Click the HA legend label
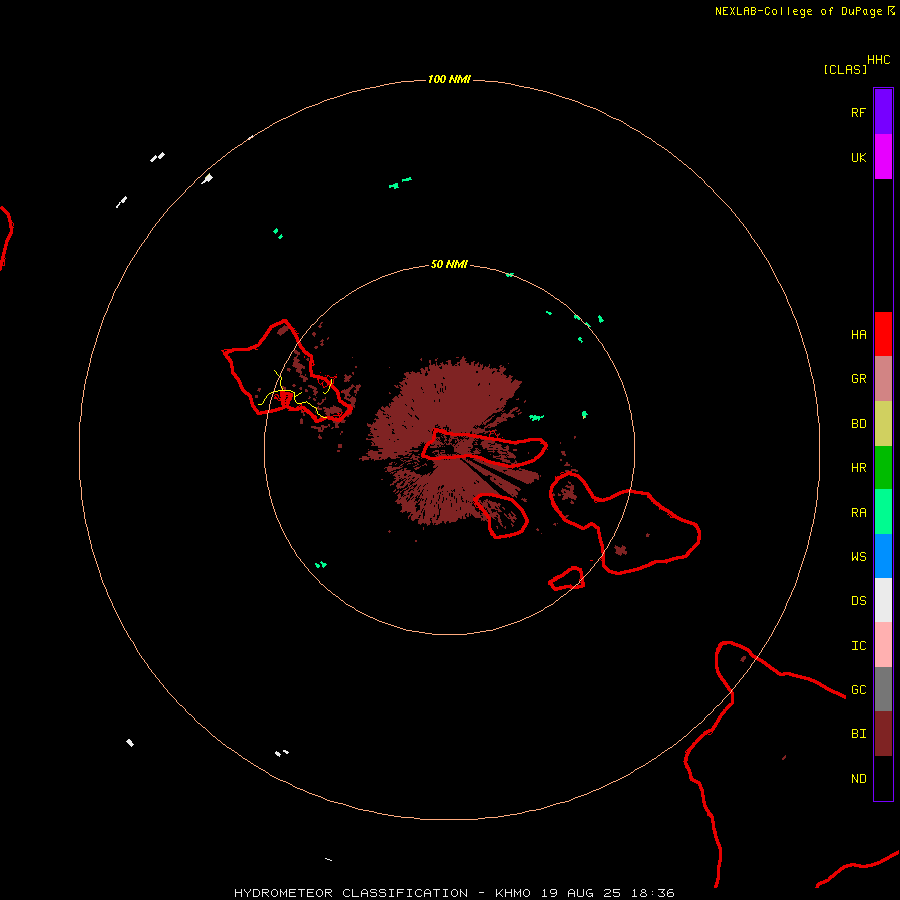 [x=858, y=334]
